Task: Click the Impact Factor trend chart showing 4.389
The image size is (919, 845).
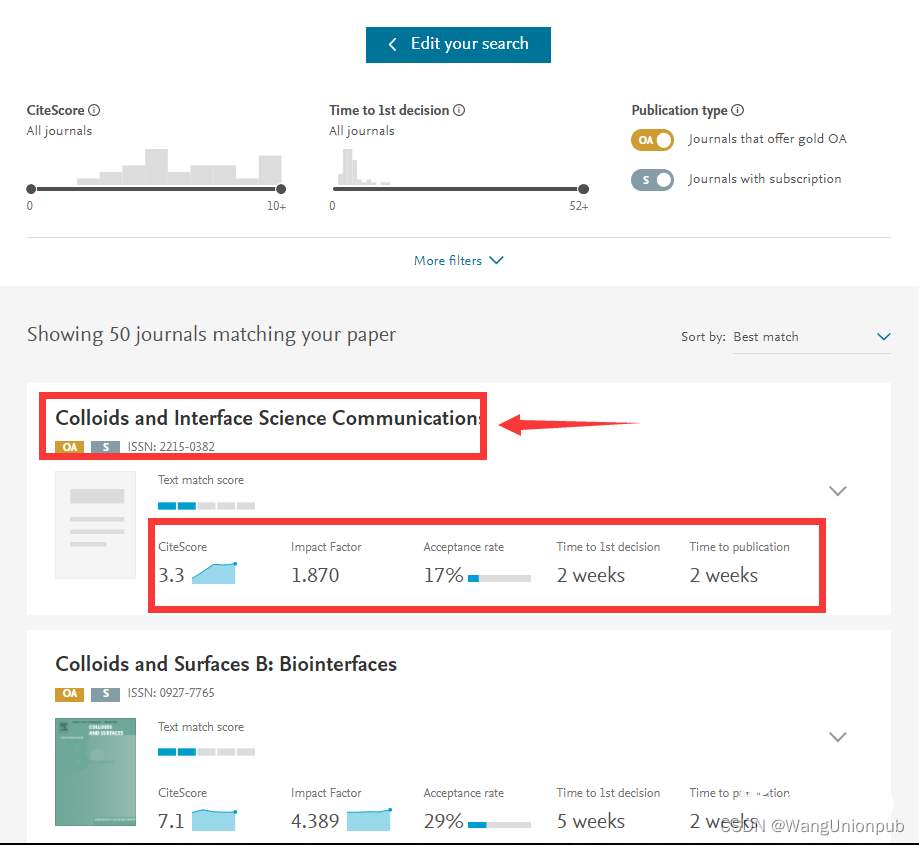Action: coord(368,820)
